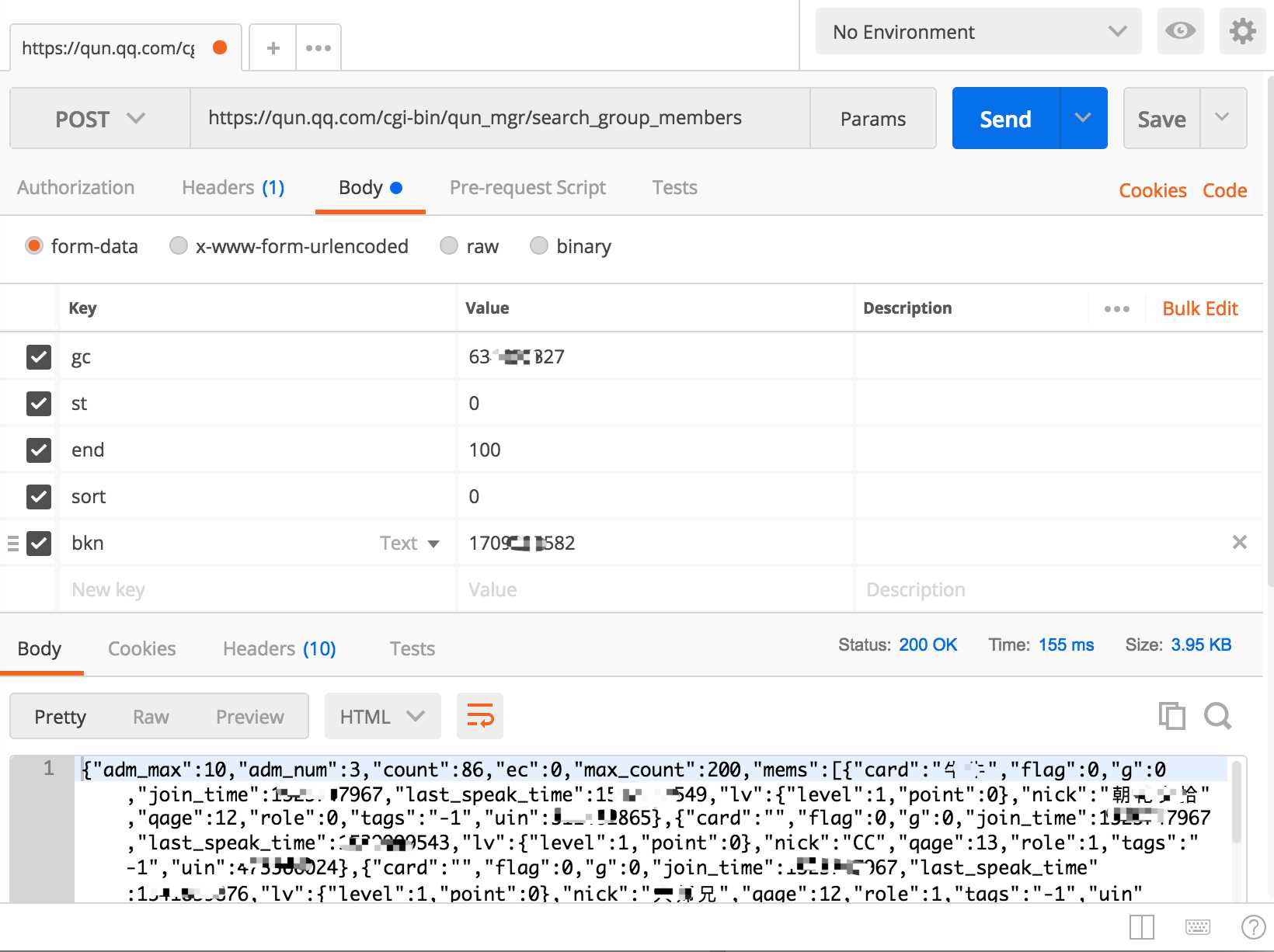Delete the bkn row with X icon
Viewport: 1274px width, 952px height.
click(1240, 542)
